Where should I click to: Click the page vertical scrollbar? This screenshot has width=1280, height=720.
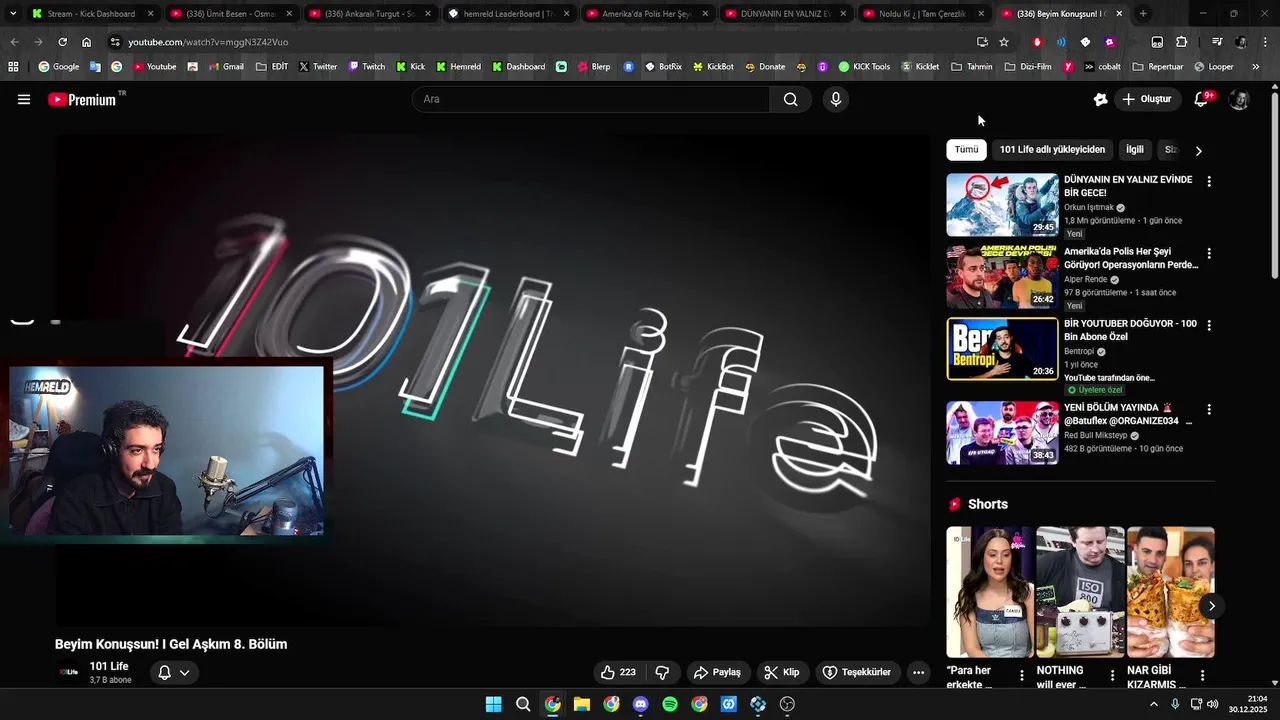pos(1274,185)
